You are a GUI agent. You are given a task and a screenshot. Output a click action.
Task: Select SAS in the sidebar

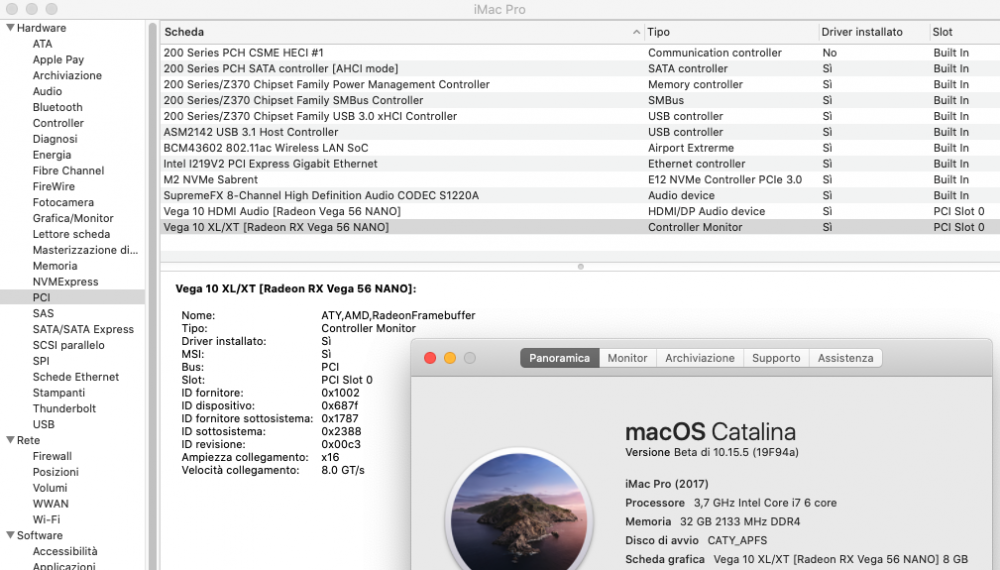(x=43, y=313)
